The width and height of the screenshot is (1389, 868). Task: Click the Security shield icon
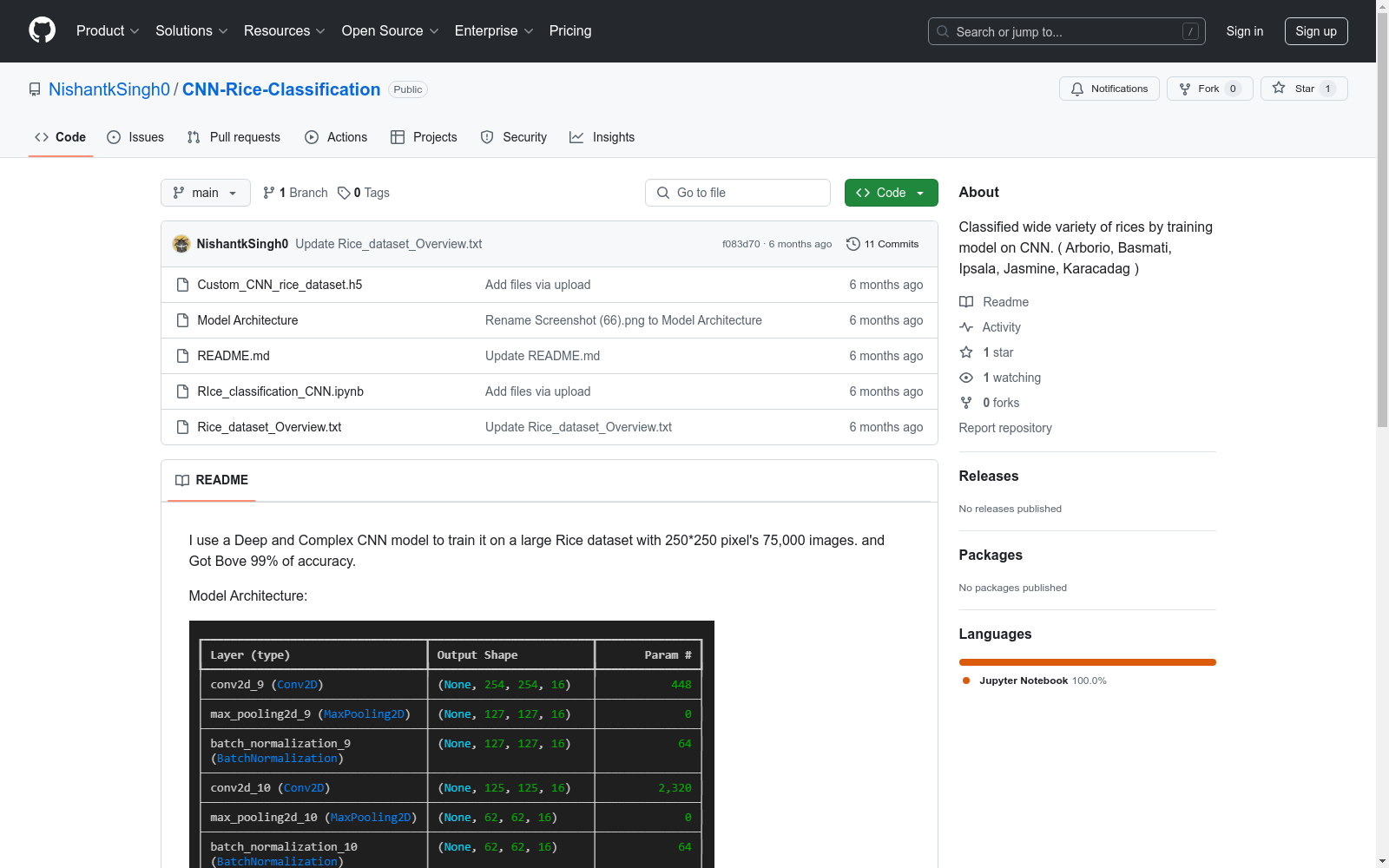487,137
